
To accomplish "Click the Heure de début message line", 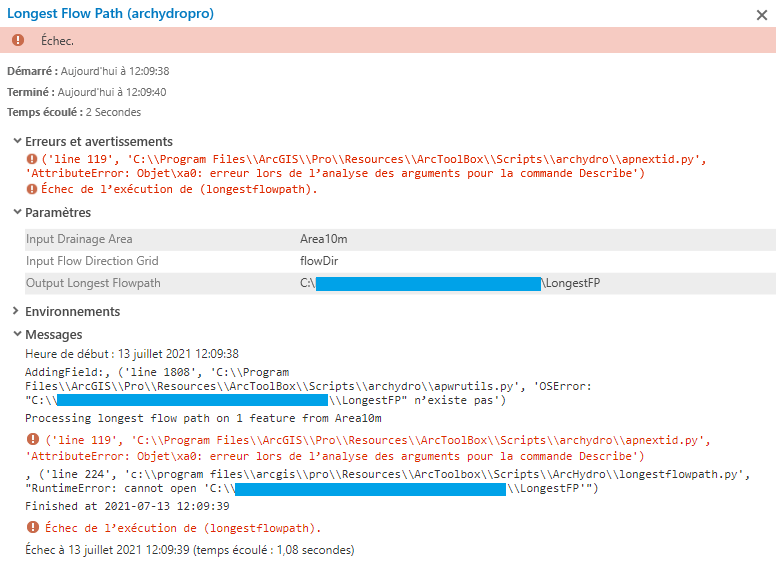I will click(x=132, y=354).
